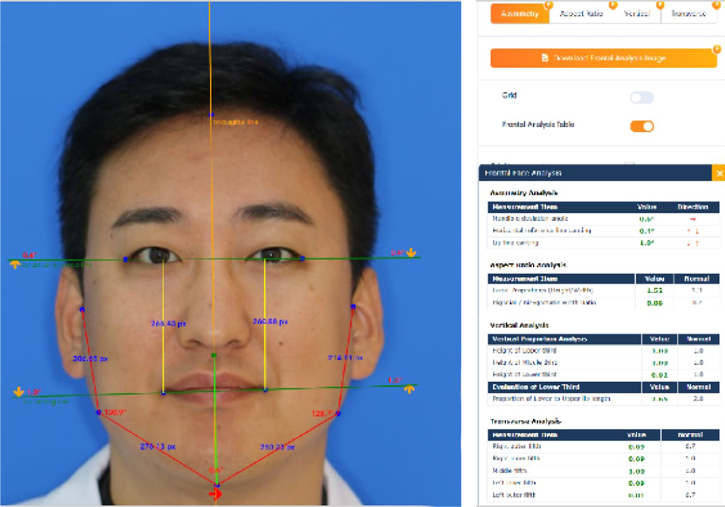The width and height of the screenshot is (725, 507).
Task: Select the 'Right outer fifth' row
Action: pyautogui.click(x=603, y=446)
